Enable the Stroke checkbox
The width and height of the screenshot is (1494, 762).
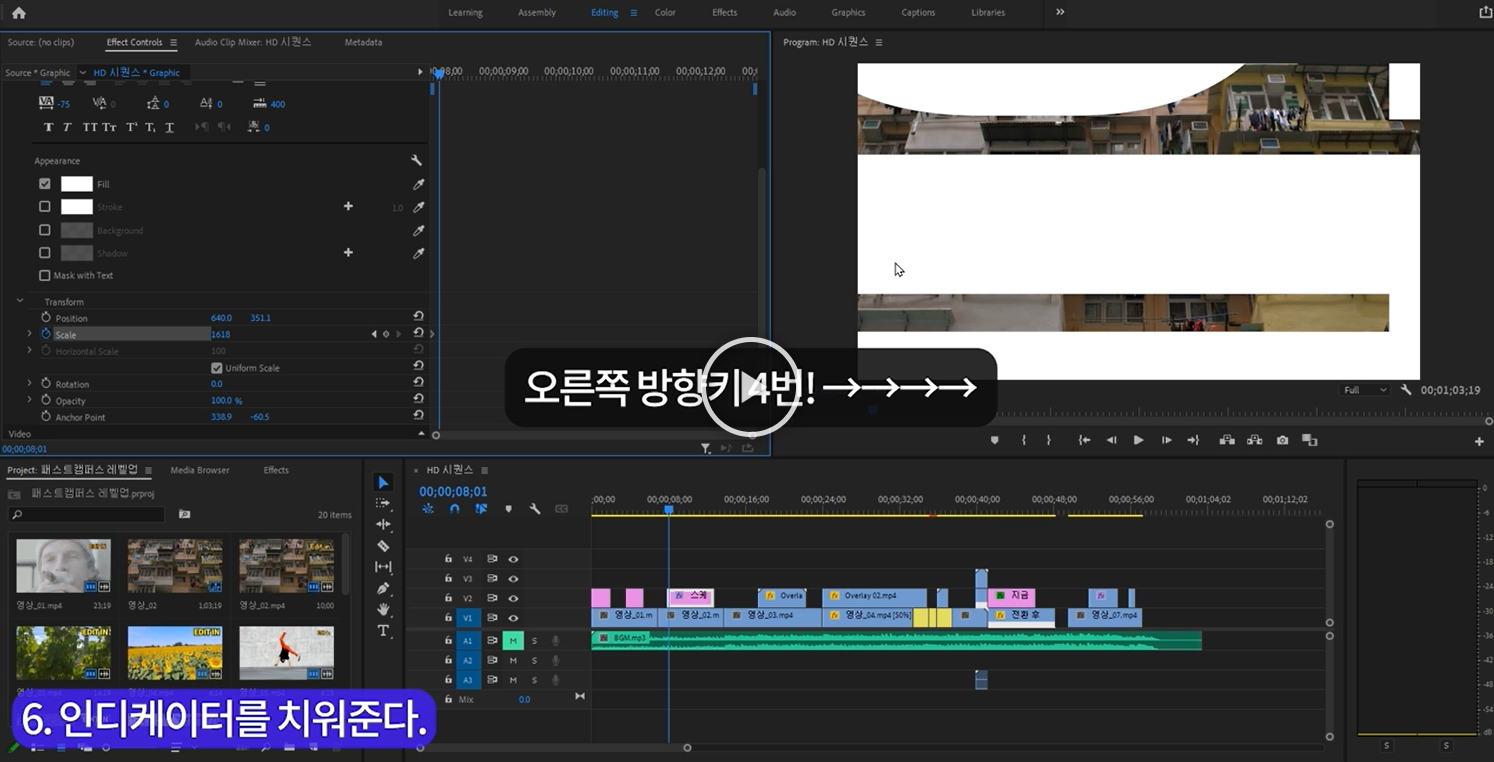(44, 207)
